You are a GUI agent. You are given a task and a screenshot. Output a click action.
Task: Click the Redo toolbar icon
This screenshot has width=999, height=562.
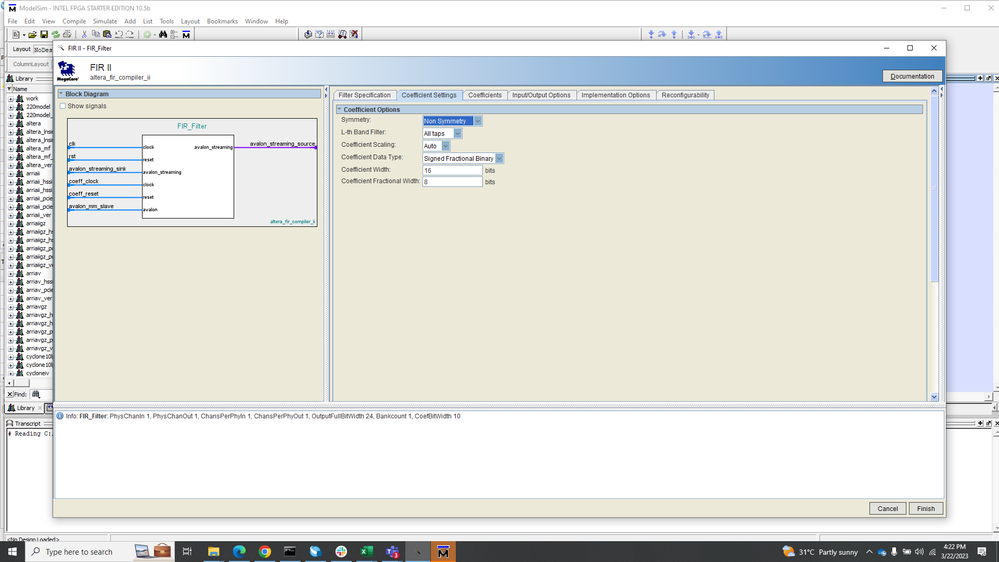(130, 34)
